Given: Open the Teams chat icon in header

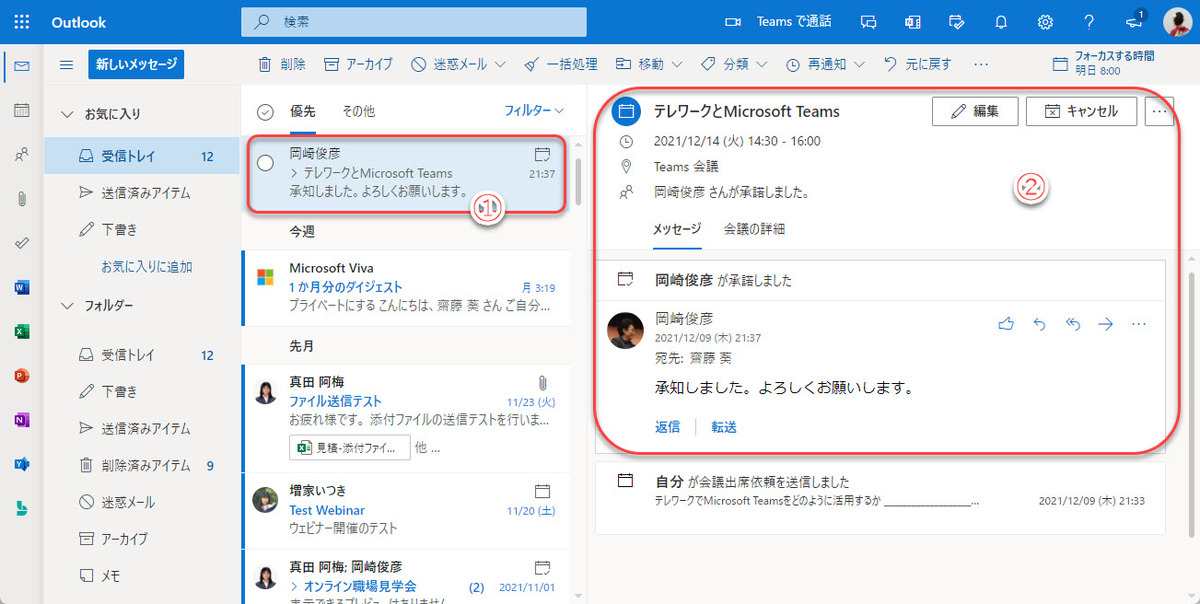Looking at the screenshot, I should point(868,22).
